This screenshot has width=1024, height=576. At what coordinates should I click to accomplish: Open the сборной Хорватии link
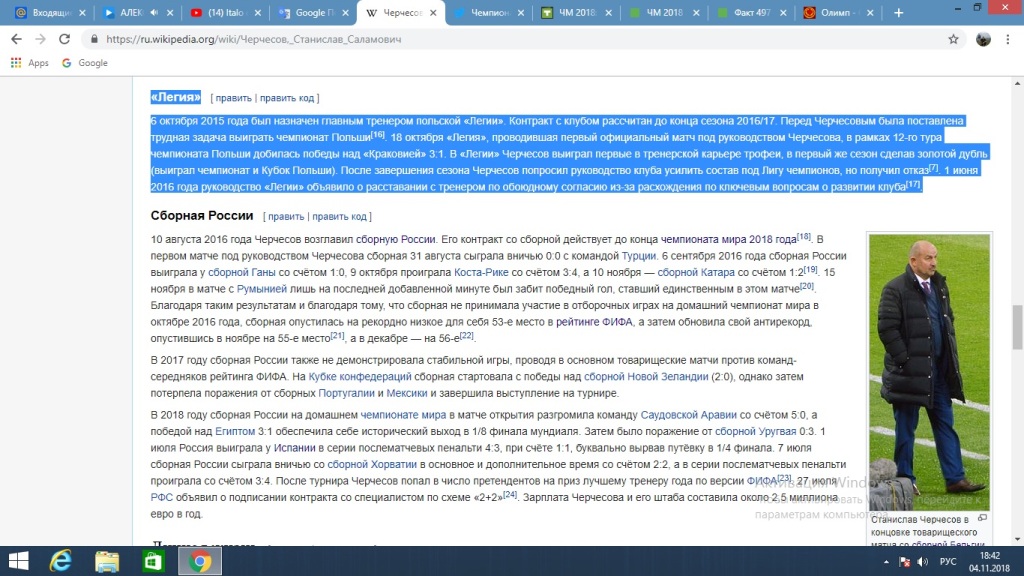click(x=372, y=464)
